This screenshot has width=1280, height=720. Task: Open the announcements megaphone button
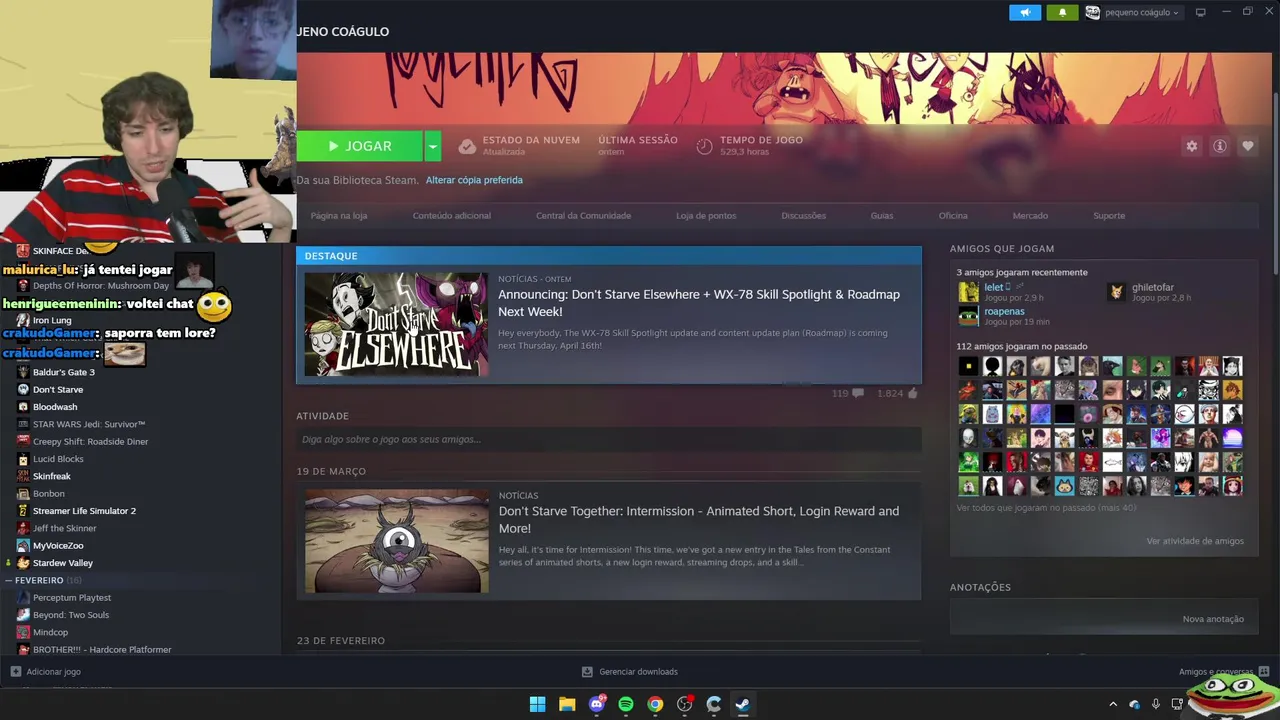pos(1025,12)
